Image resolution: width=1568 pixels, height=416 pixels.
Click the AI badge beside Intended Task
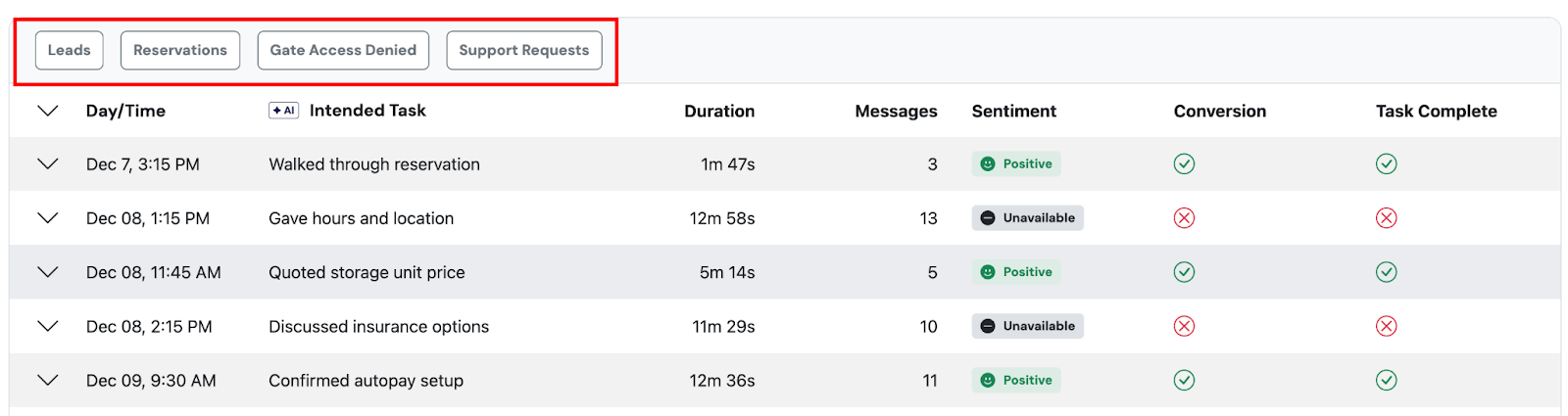[x=283, y=111]
